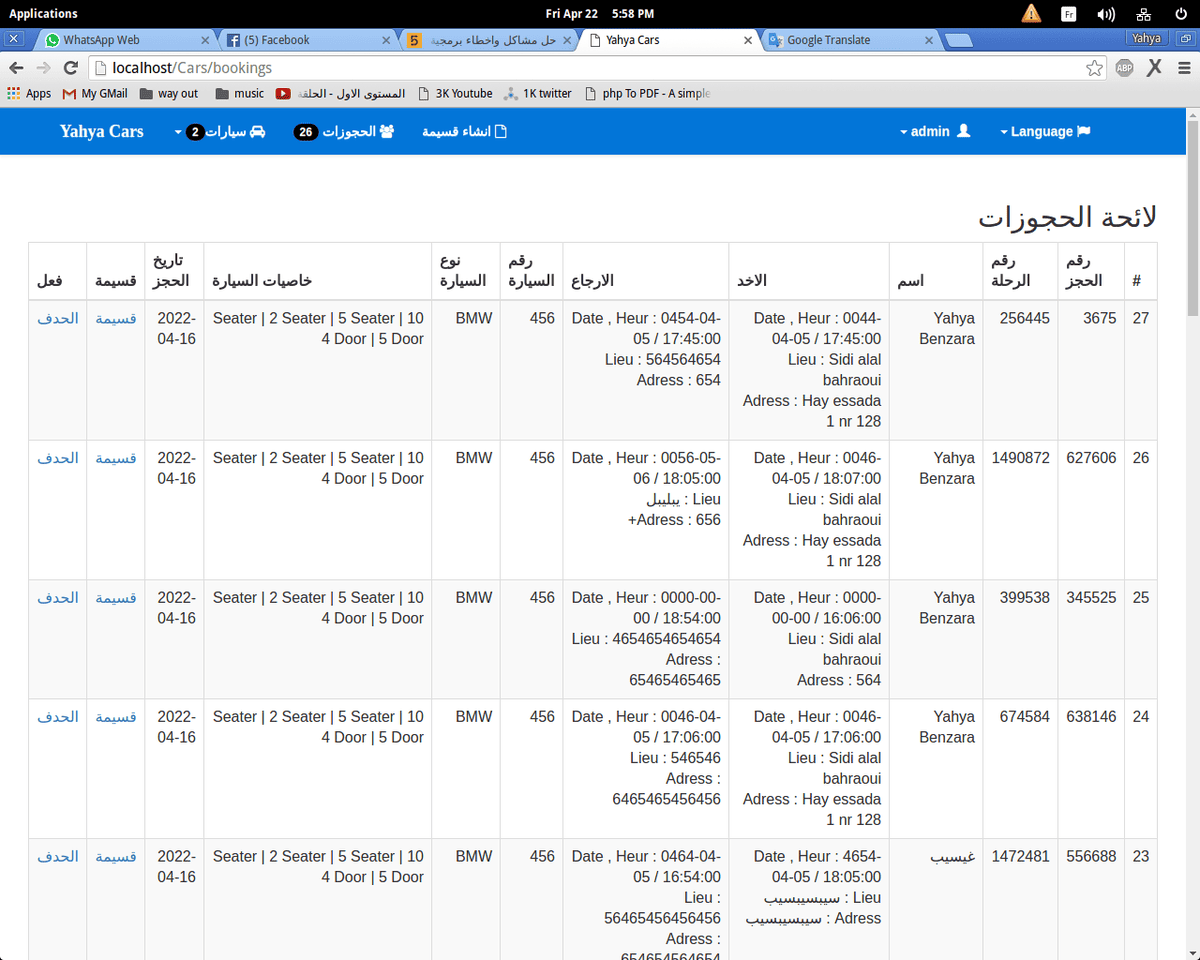1200x960 pixels.
Task: Go back using the browser back arrow
Action: click(x=16, y=68)
